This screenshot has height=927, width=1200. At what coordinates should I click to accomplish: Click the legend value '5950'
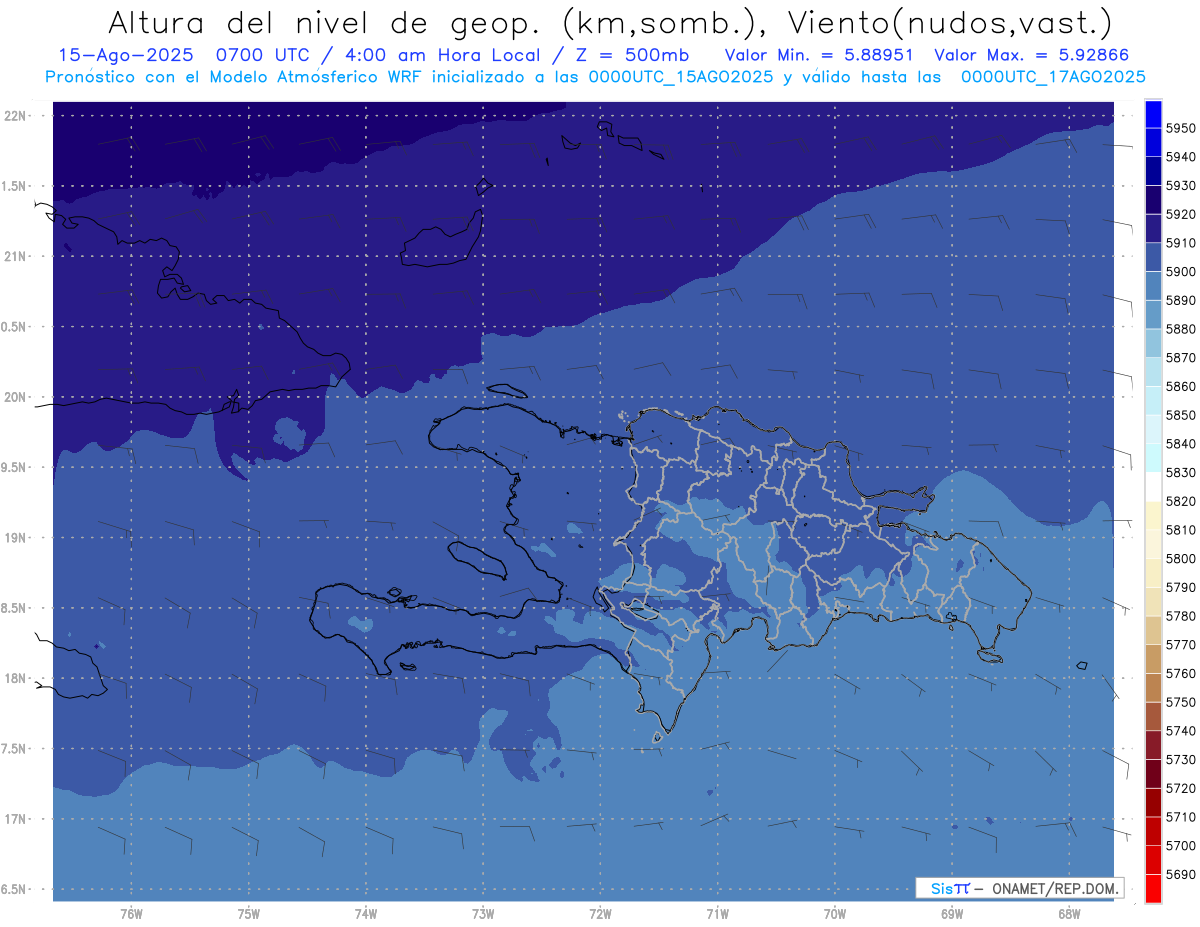coord(1180,128)
